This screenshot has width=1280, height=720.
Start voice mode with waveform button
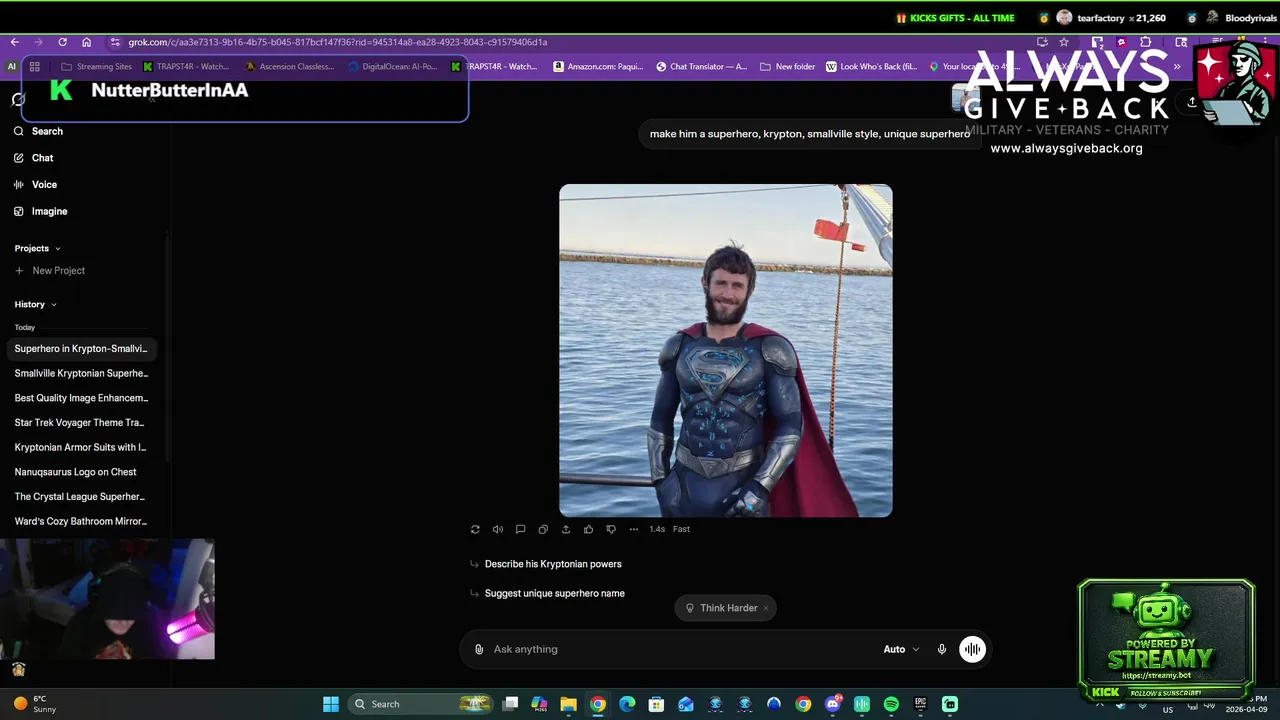(973, 649)
